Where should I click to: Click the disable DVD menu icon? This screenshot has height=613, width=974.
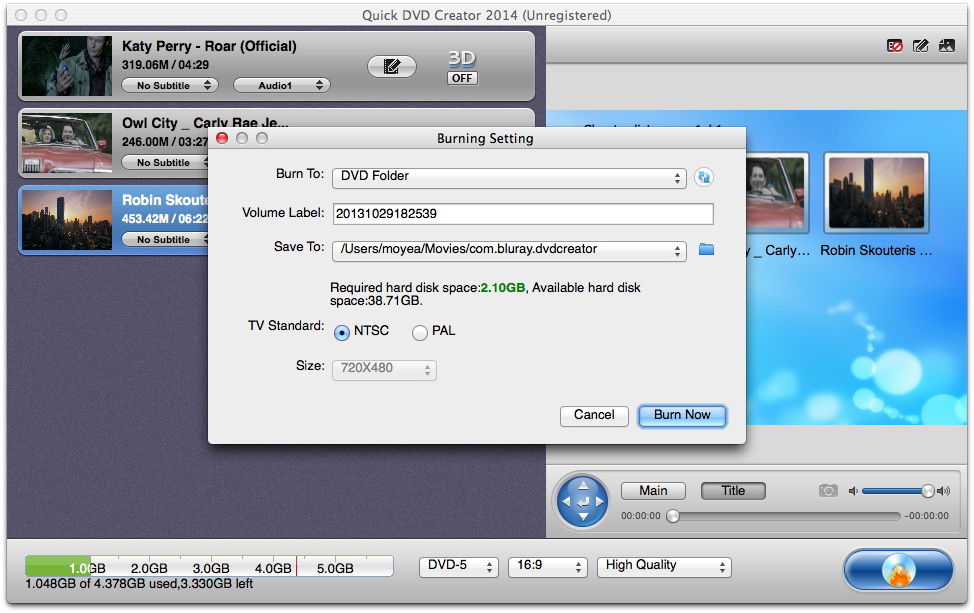click(894, 46)
